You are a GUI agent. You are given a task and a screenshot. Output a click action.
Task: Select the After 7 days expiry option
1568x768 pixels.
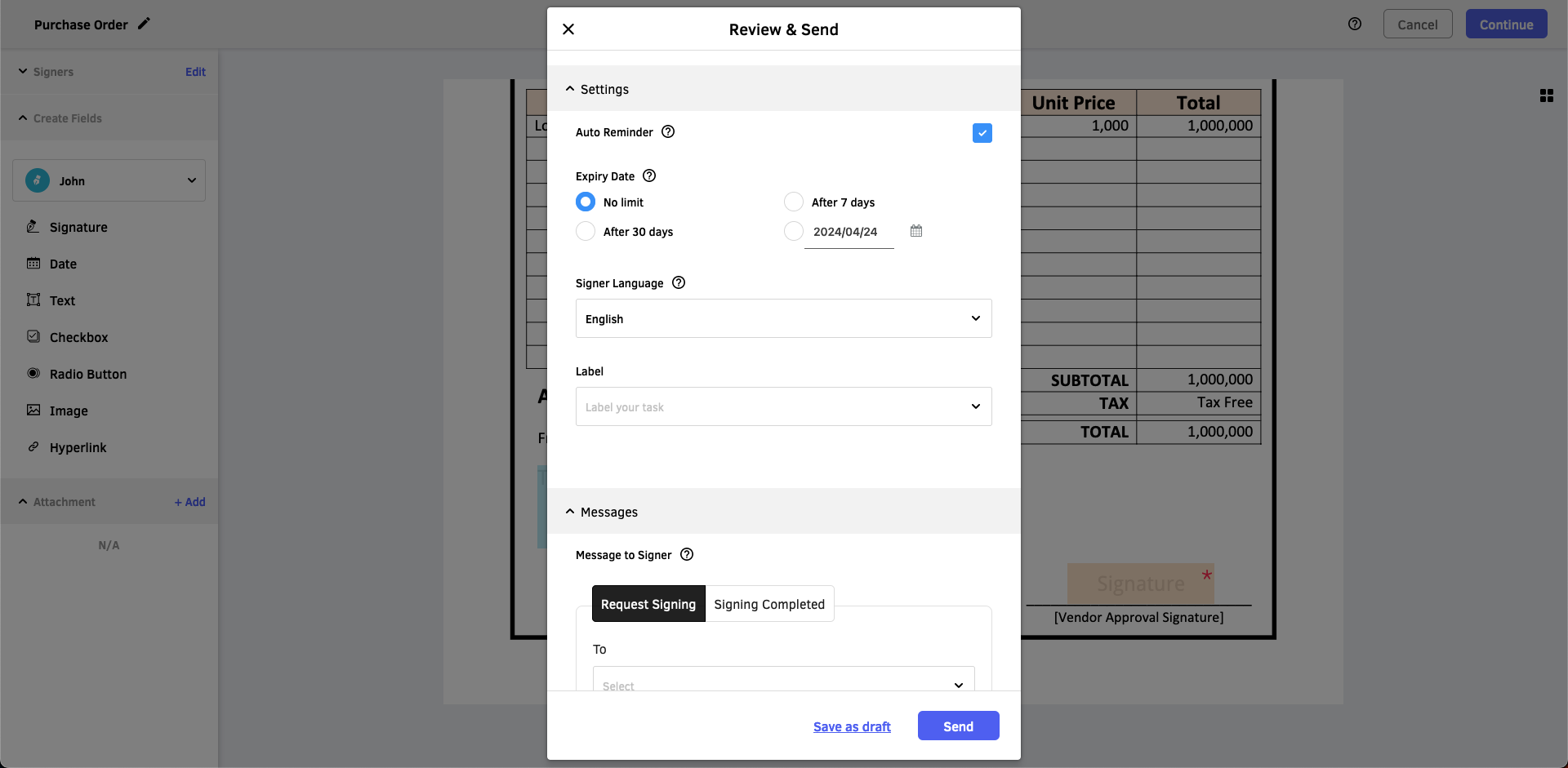pos(793,202)
